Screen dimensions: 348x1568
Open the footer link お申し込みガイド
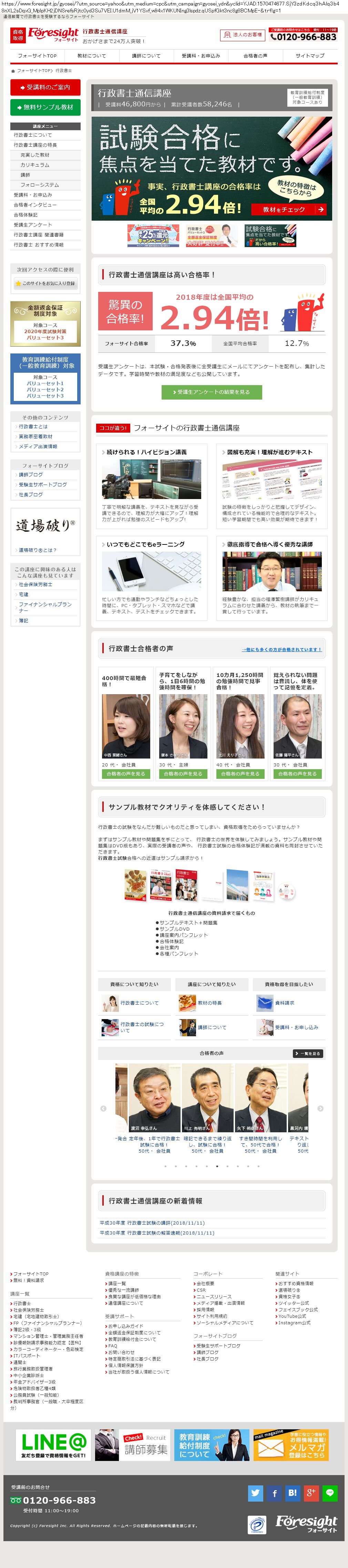[x=125, y=1326]
